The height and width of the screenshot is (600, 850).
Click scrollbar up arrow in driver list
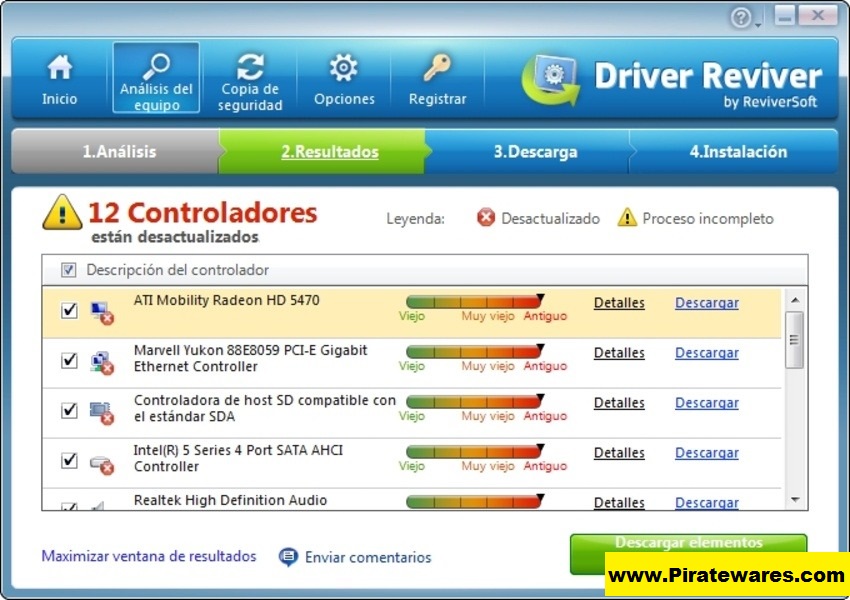coord(795,300)
